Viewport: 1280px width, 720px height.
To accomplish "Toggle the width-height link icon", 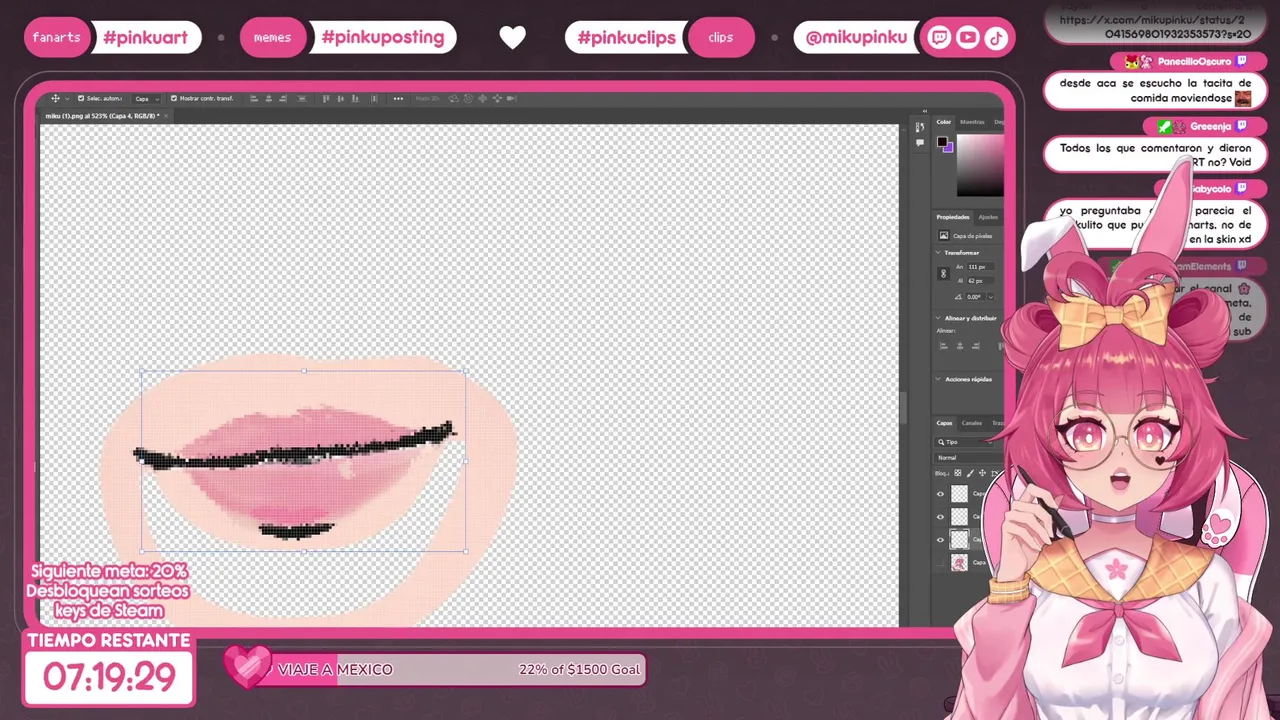I will [x=943, y=273].
